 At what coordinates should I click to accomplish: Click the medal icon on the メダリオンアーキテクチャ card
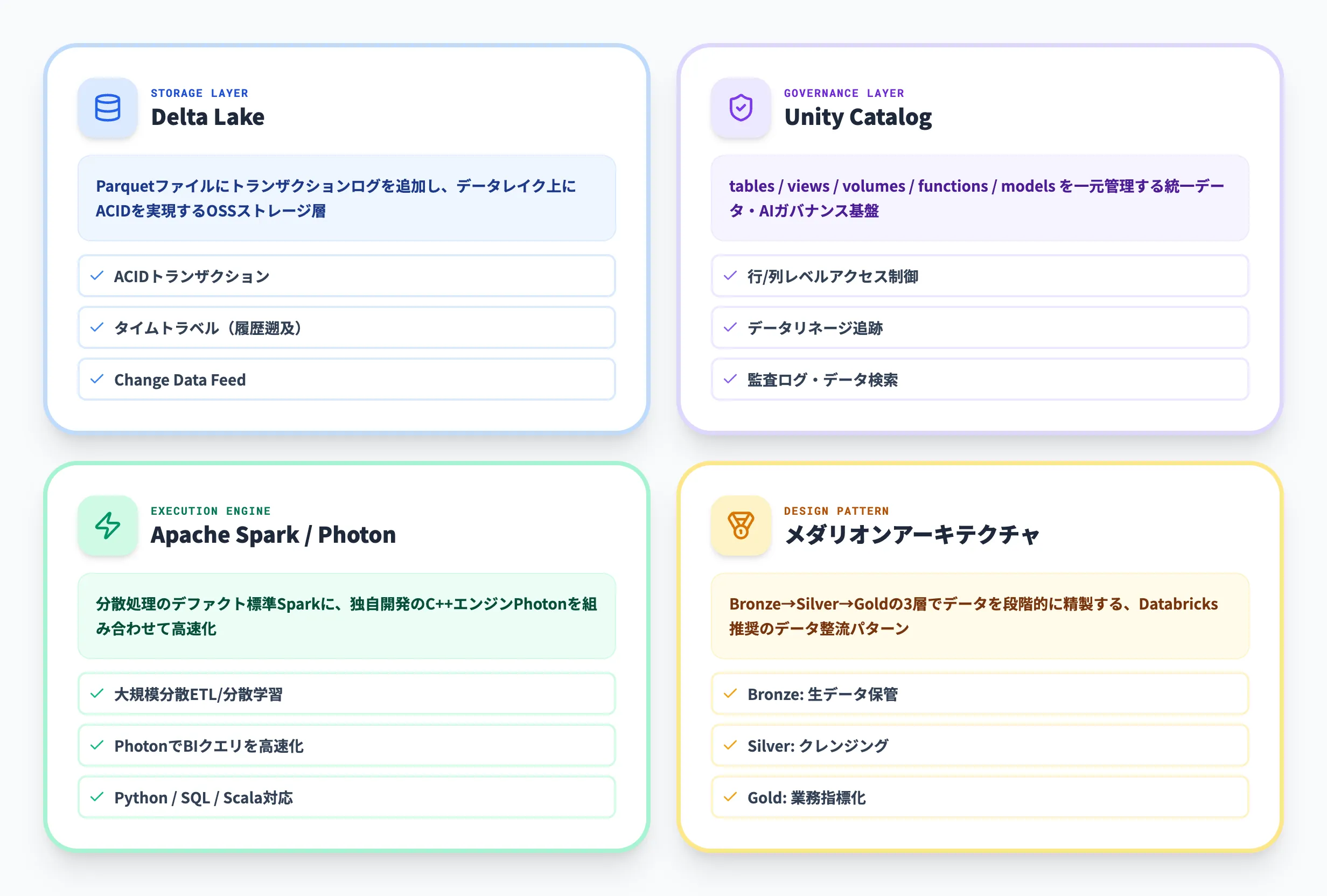(741, 526)
